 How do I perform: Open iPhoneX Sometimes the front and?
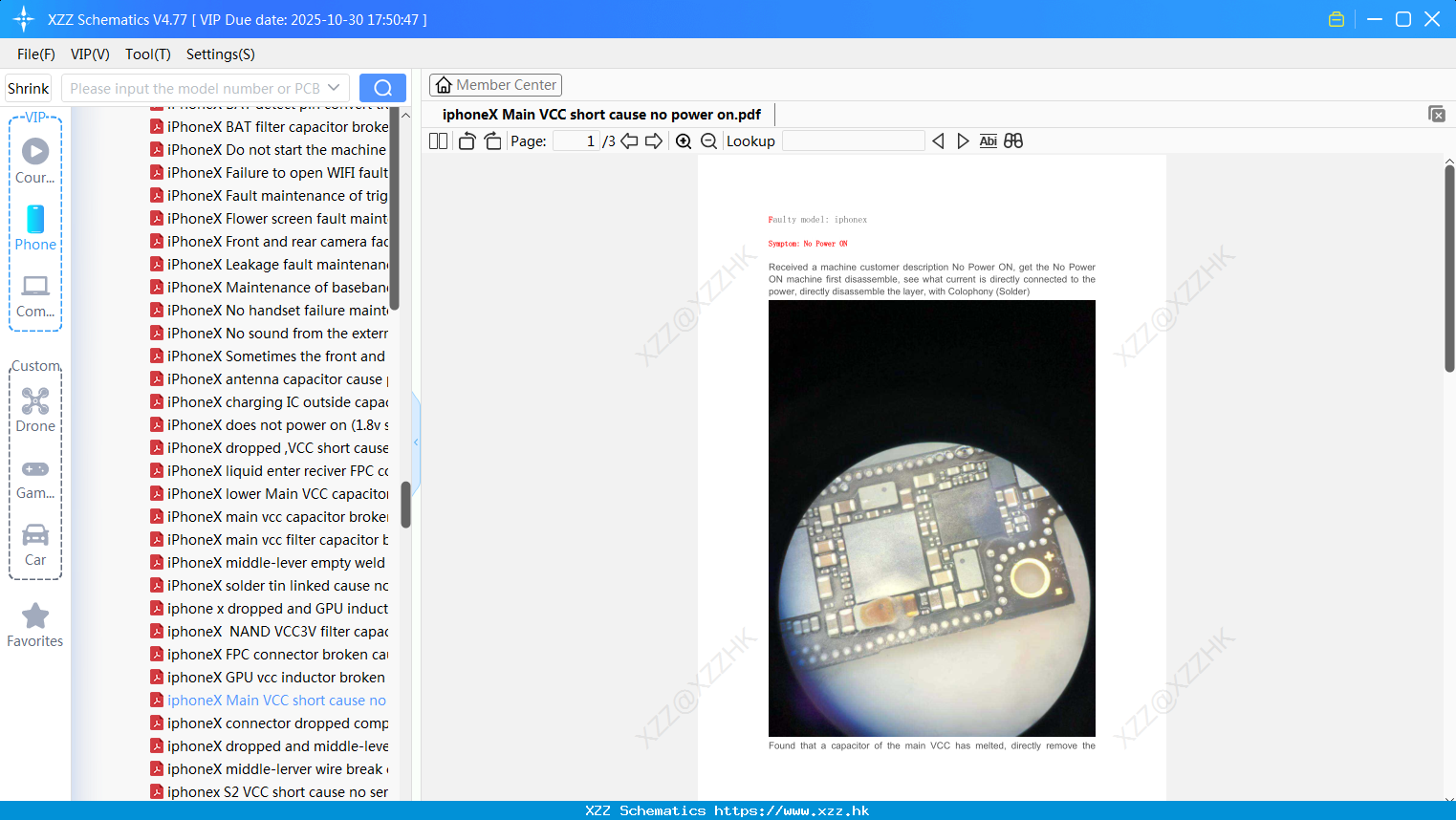click(x=276, y=356)
